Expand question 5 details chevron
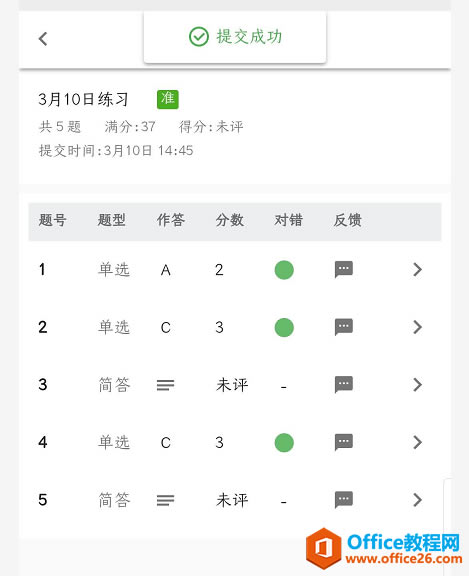Screen dimensions: 469x576 (x=418, y=500)
